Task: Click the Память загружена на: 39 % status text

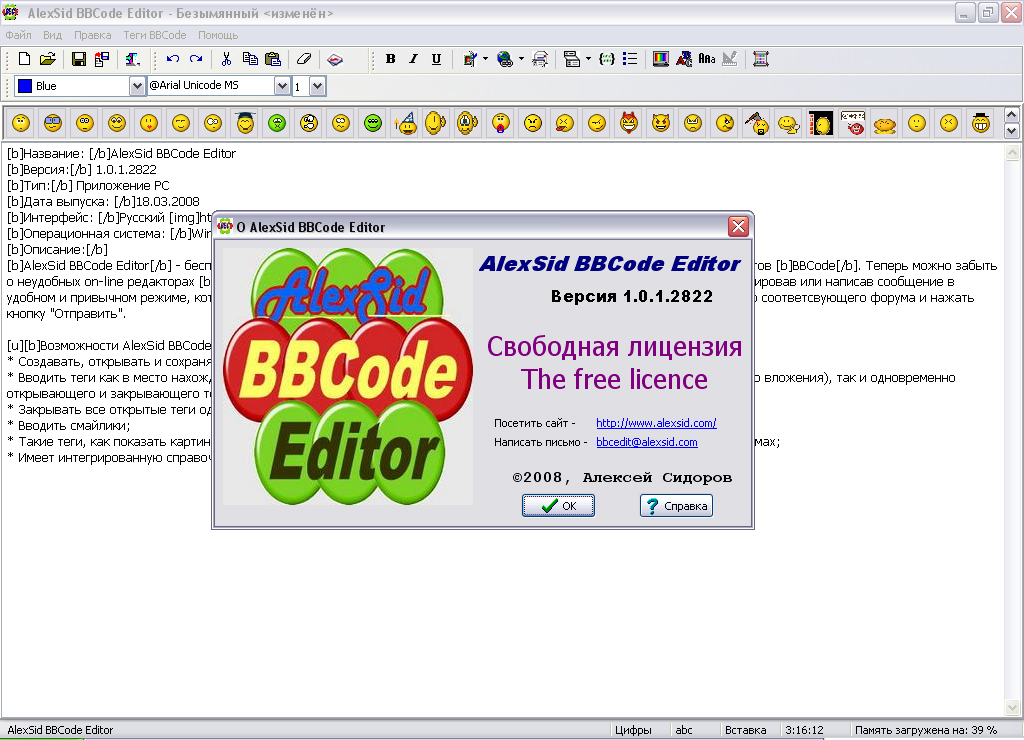Action: pos(925,730)
